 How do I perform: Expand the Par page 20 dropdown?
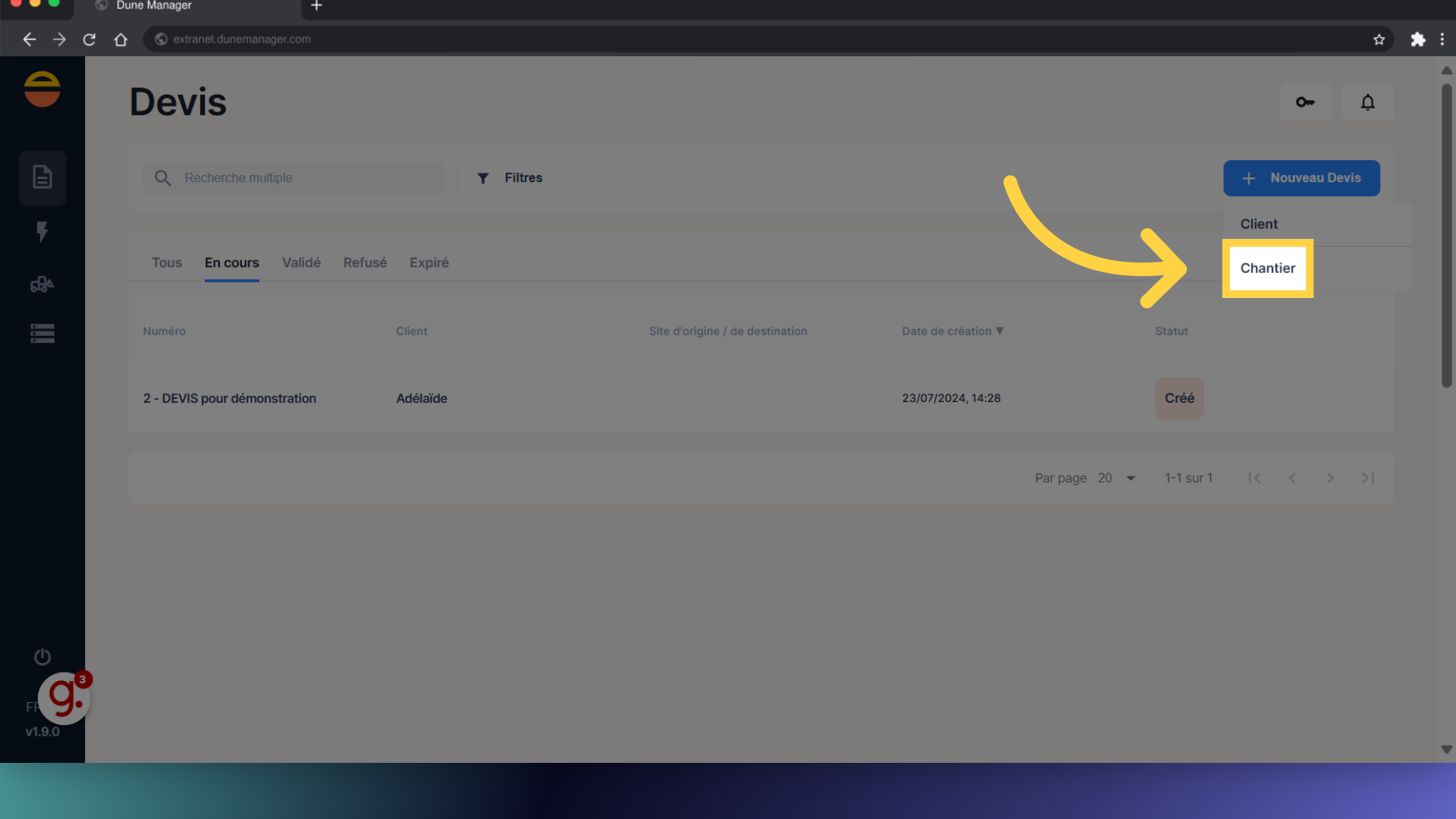[x=1116, y=478]
